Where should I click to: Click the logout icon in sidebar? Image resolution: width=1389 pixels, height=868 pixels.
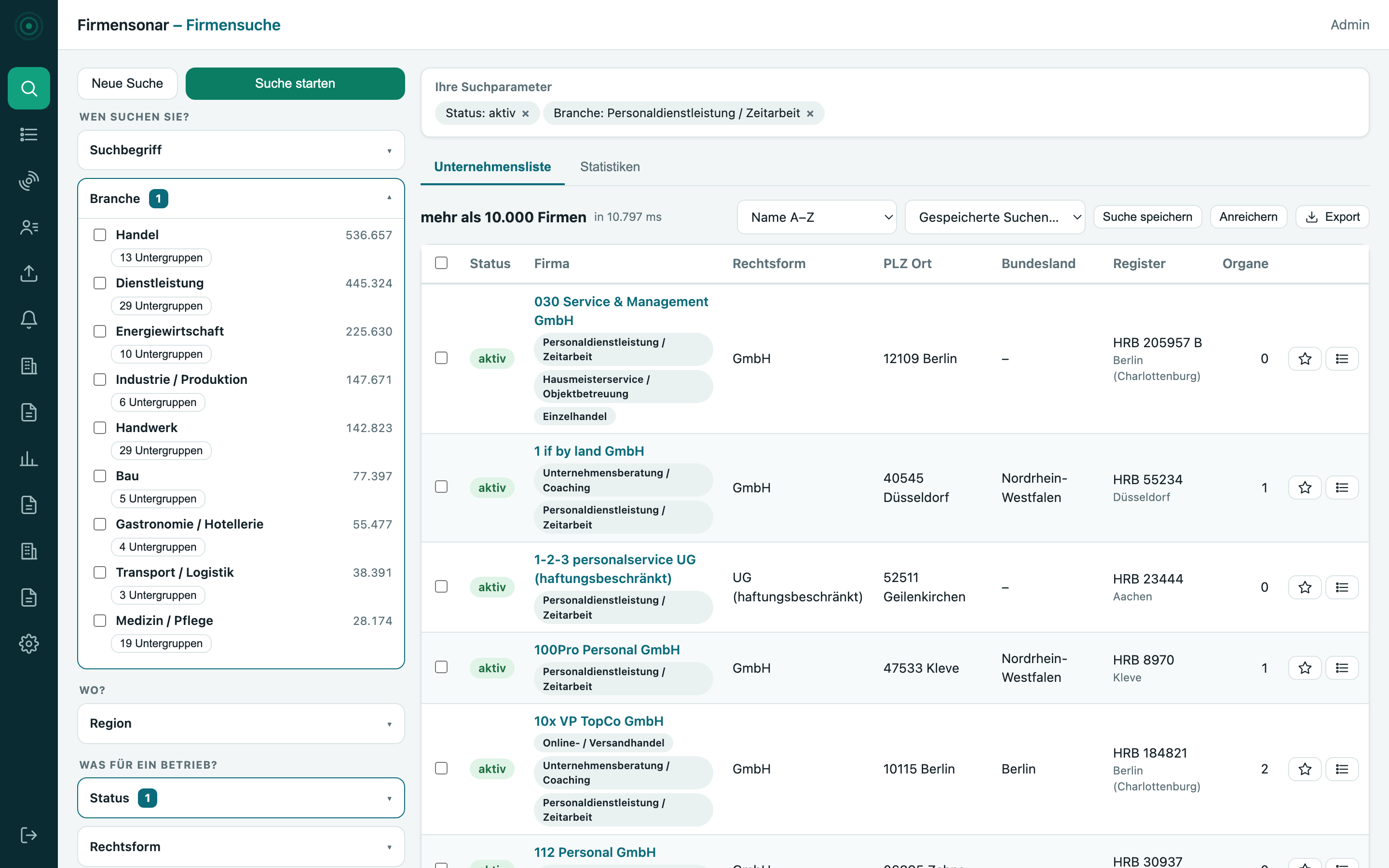click(x=29, y=835)
